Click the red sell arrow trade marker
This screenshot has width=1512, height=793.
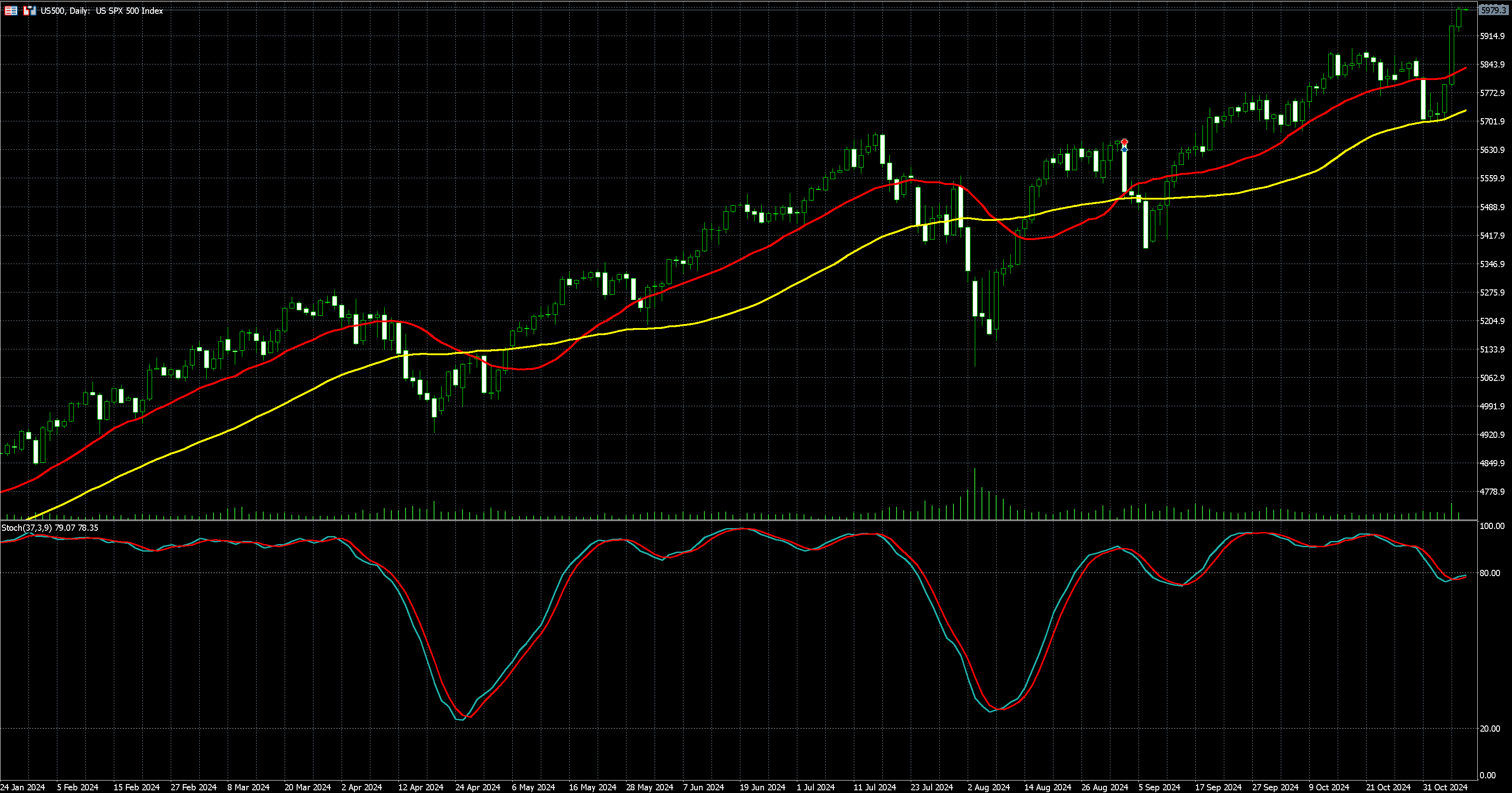coord(1124,142)
